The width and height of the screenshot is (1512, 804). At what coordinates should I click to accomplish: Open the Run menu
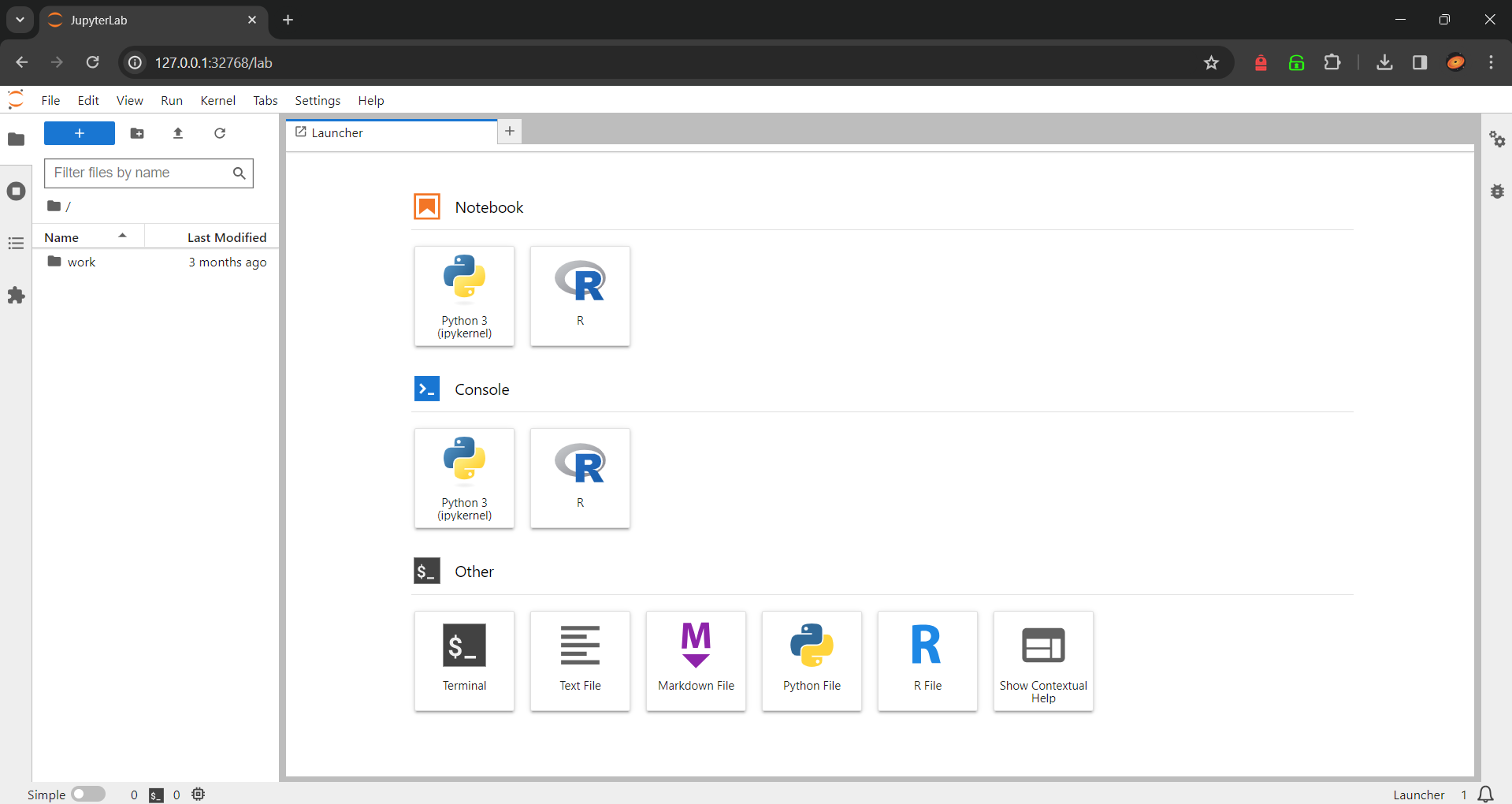pyautogui.click(x=172, y=100)
